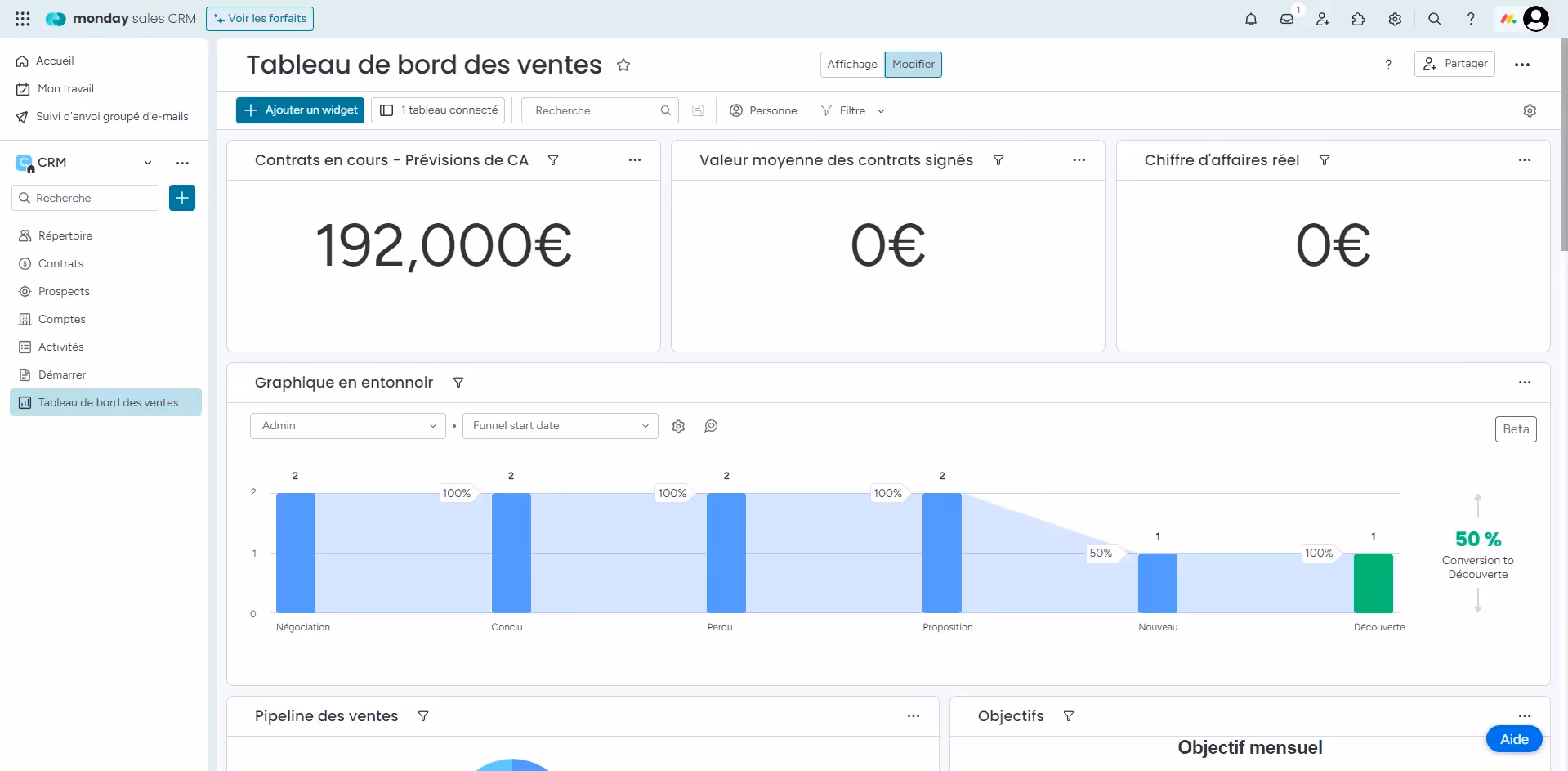Collapse the CRM workspace chevron

pos(148,162)
